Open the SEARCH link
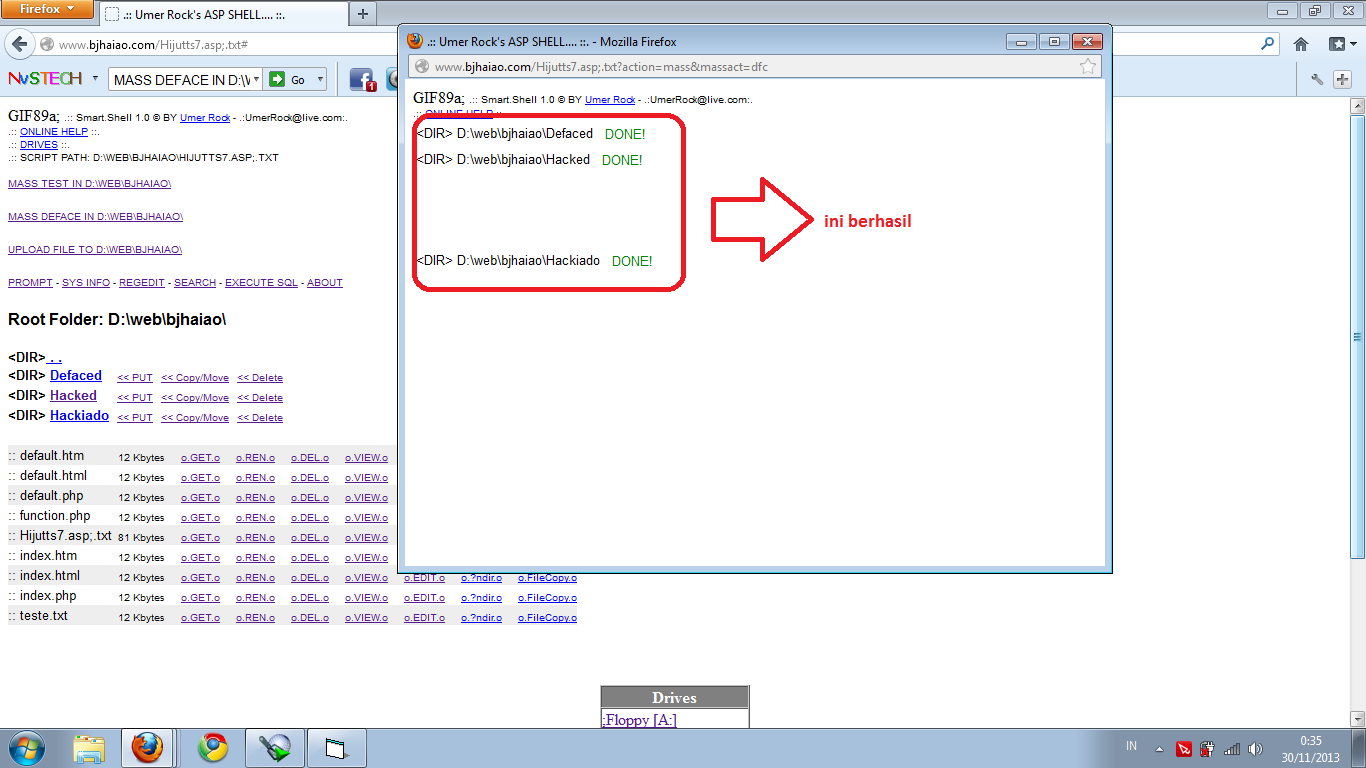Viewport: 1366px width, 768px height. (x=195, y=283)
